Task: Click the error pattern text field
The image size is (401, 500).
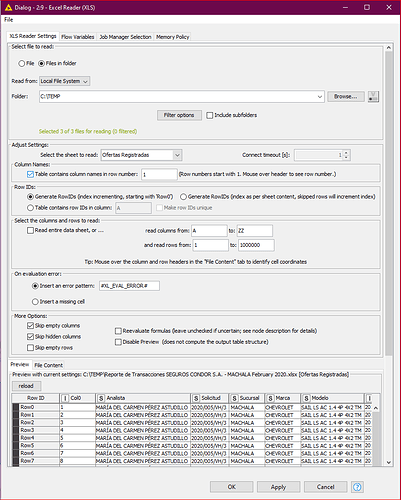Action: click(129, 286)
